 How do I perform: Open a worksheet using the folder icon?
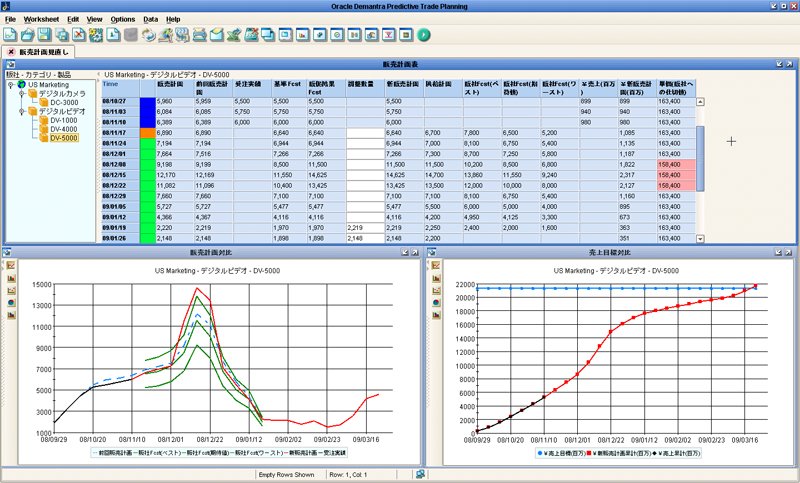(x=28, y=35)
